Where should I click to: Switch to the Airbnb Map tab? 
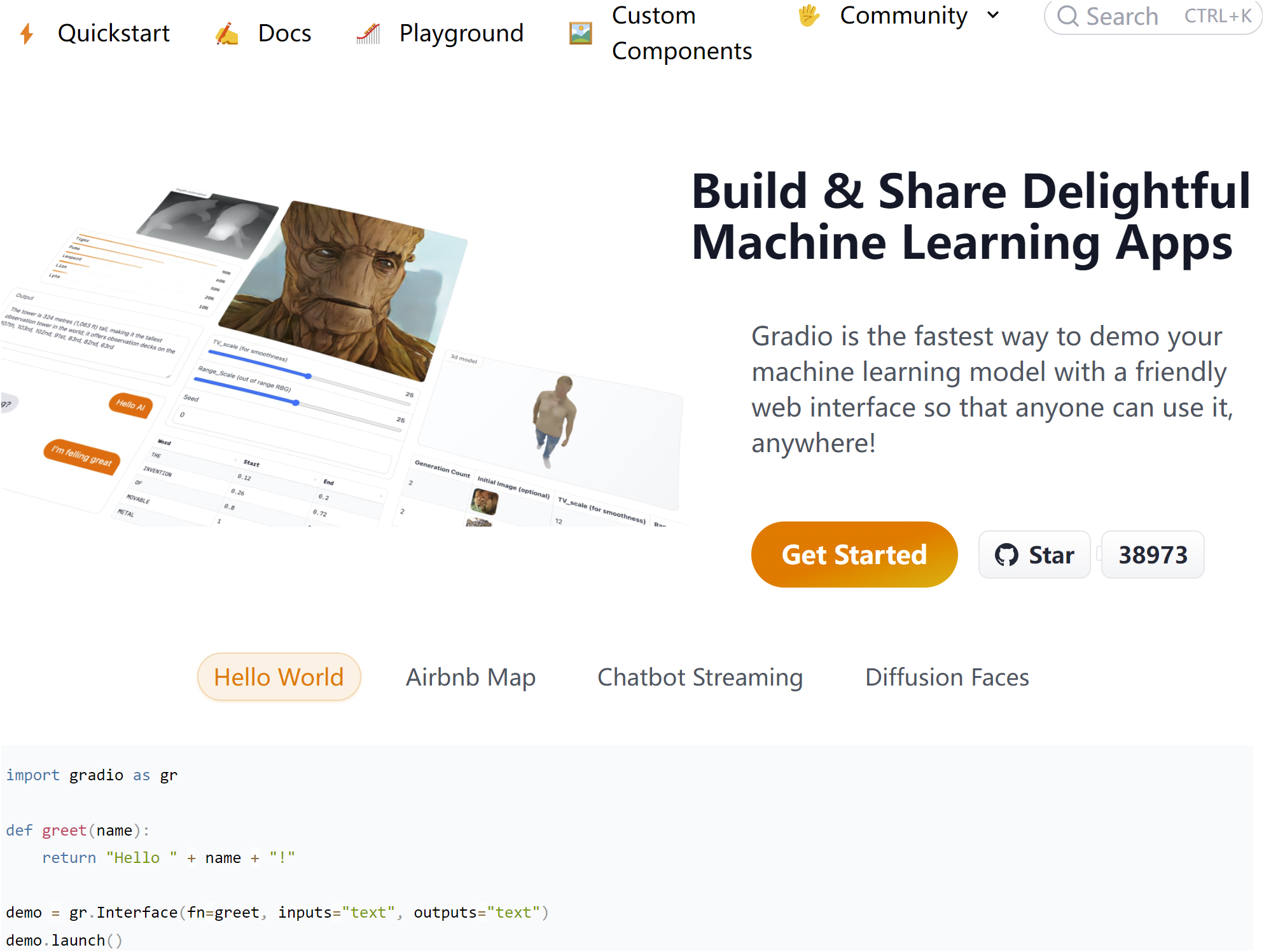(471, 677)
